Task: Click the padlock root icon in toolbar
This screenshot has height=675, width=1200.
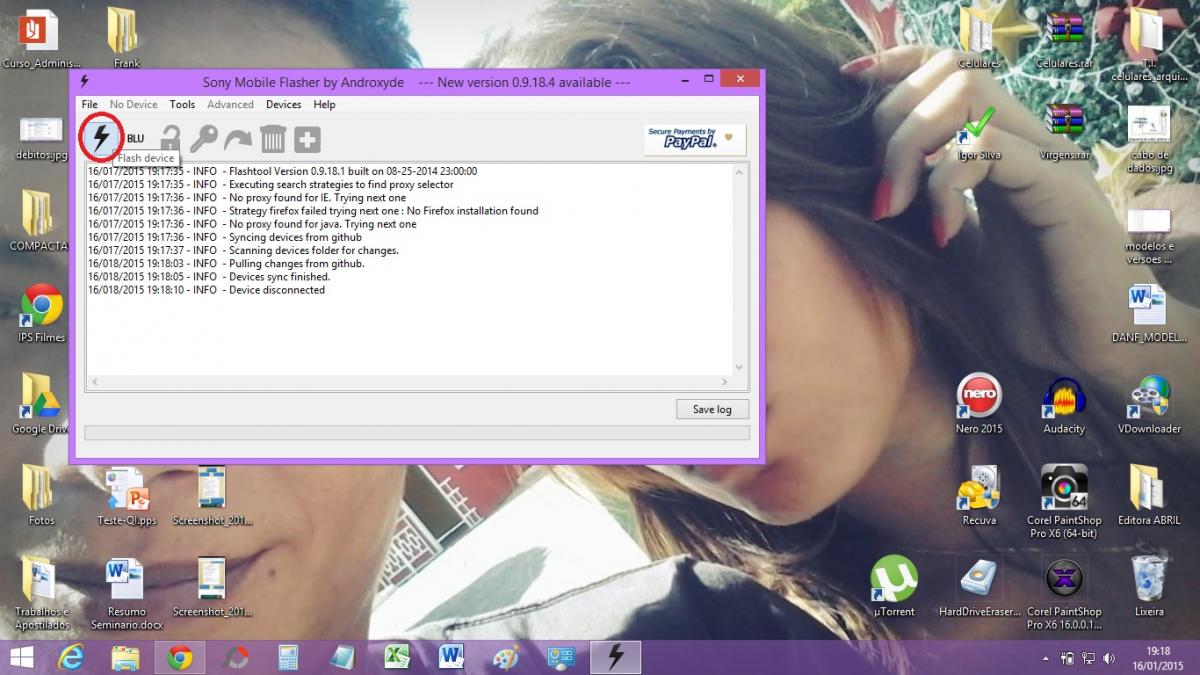Action: tap(171, 139)
